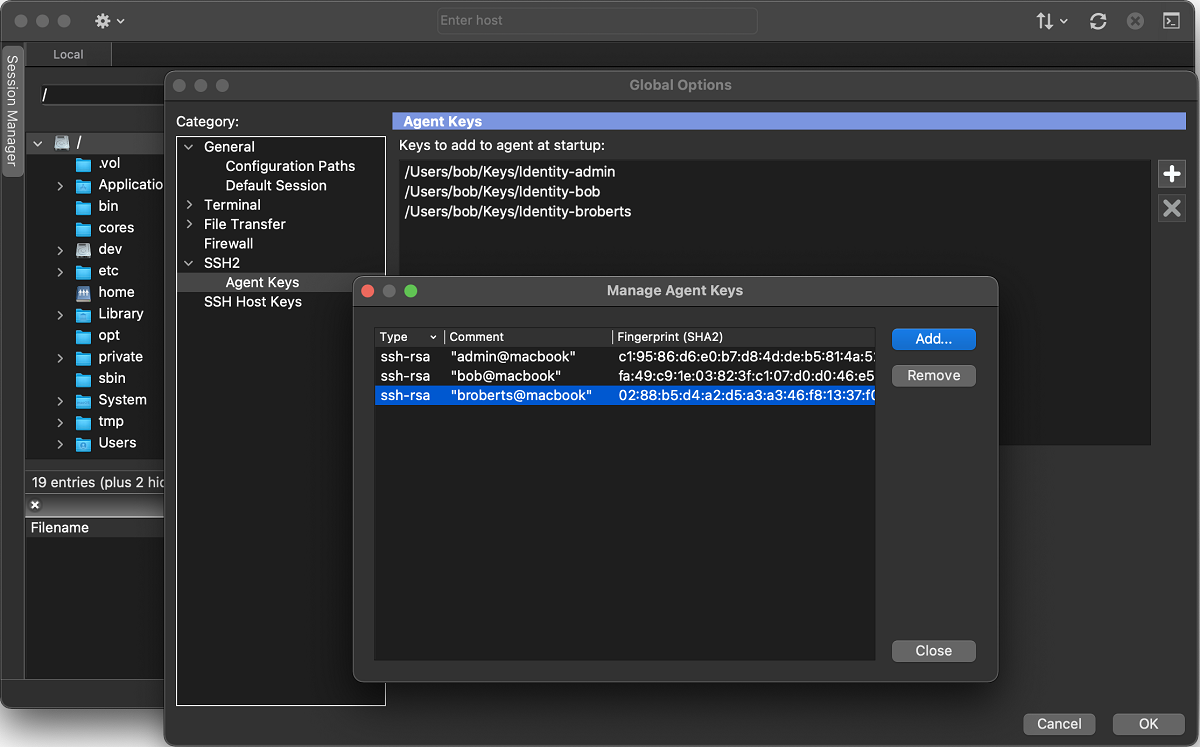Open the Type column dropdown in Manage Agent Keys
The image size is (1200, 747).
click(432, 336)
